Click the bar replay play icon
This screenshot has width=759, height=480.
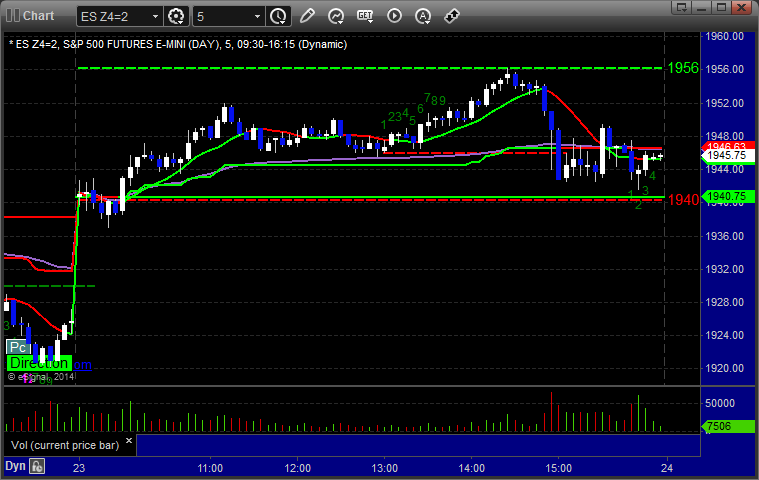(394, 16)
